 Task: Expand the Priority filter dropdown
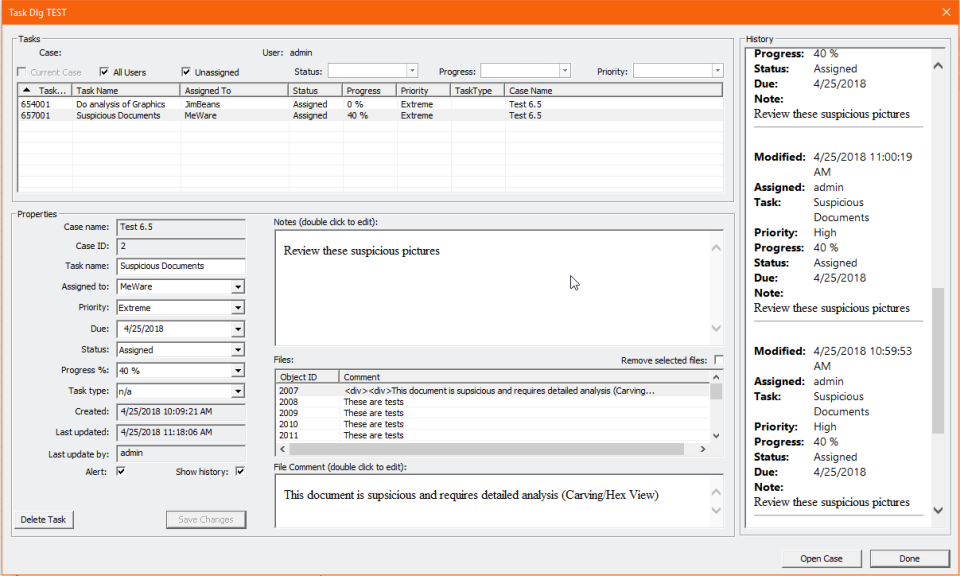[718, 70]
